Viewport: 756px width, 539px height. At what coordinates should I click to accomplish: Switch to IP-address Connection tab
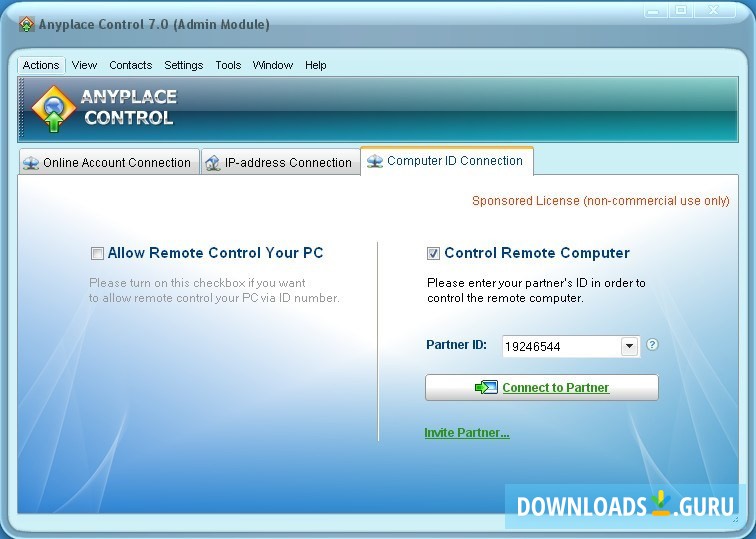pyautogui.click(x=280, y=162)
